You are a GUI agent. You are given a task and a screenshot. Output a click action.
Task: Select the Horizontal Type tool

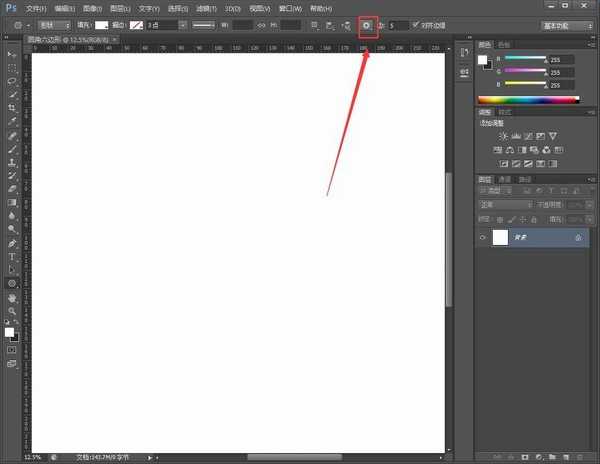[12, 256]
